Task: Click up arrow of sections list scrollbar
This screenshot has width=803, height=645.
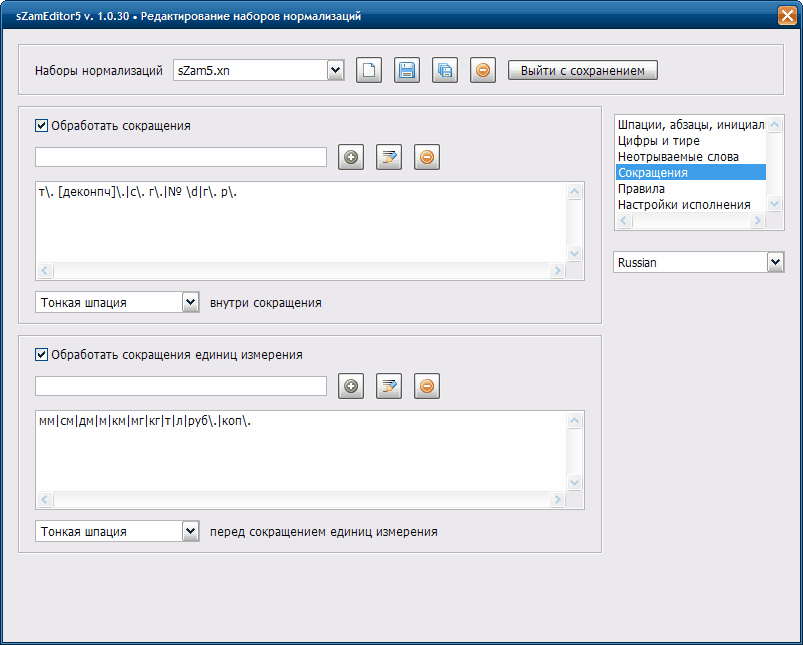Action: [774, 124]
